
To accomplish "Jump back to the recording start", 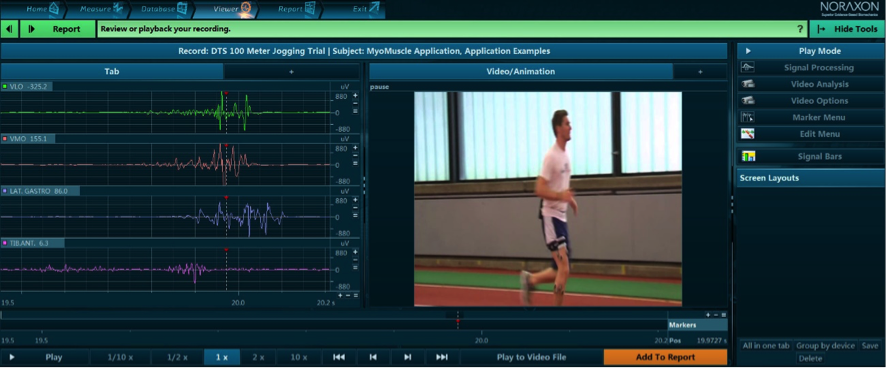I will coord(338,357).
